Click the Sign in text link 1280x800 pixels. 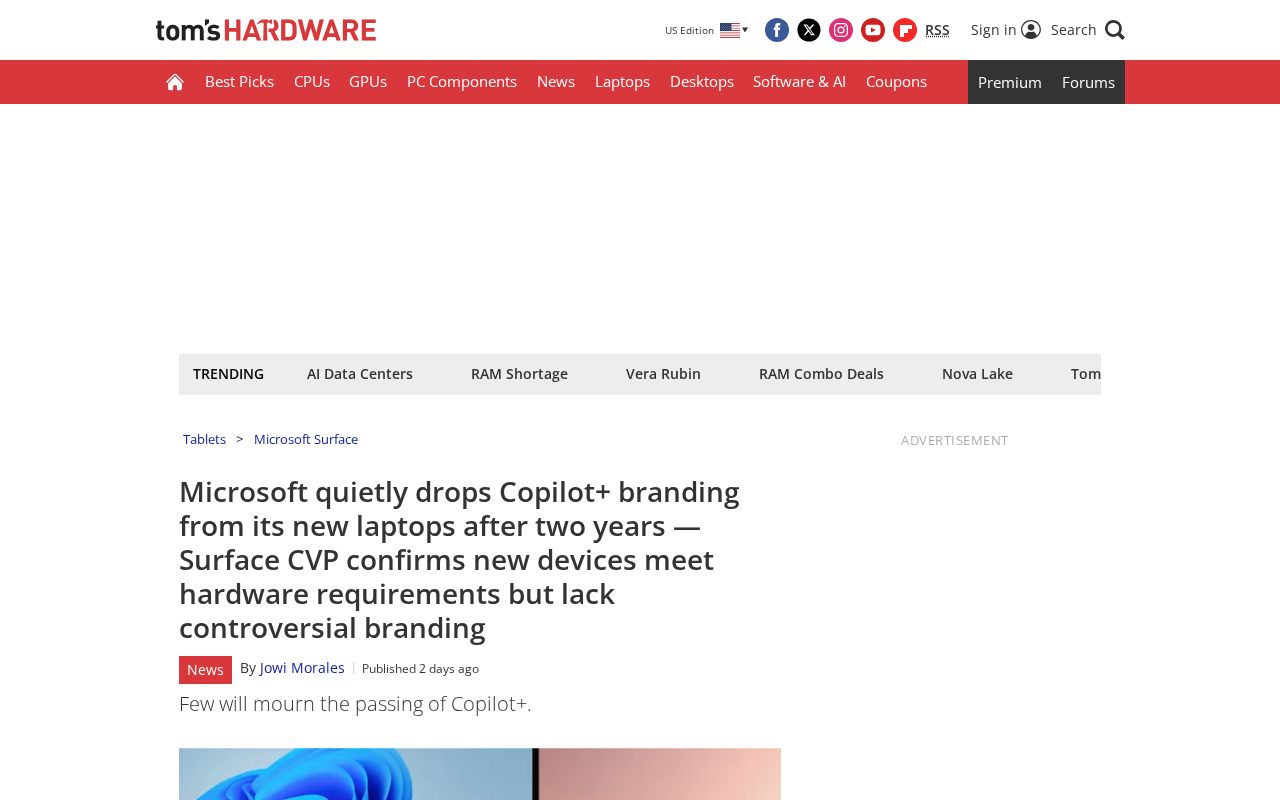click(x=993, y=30)
